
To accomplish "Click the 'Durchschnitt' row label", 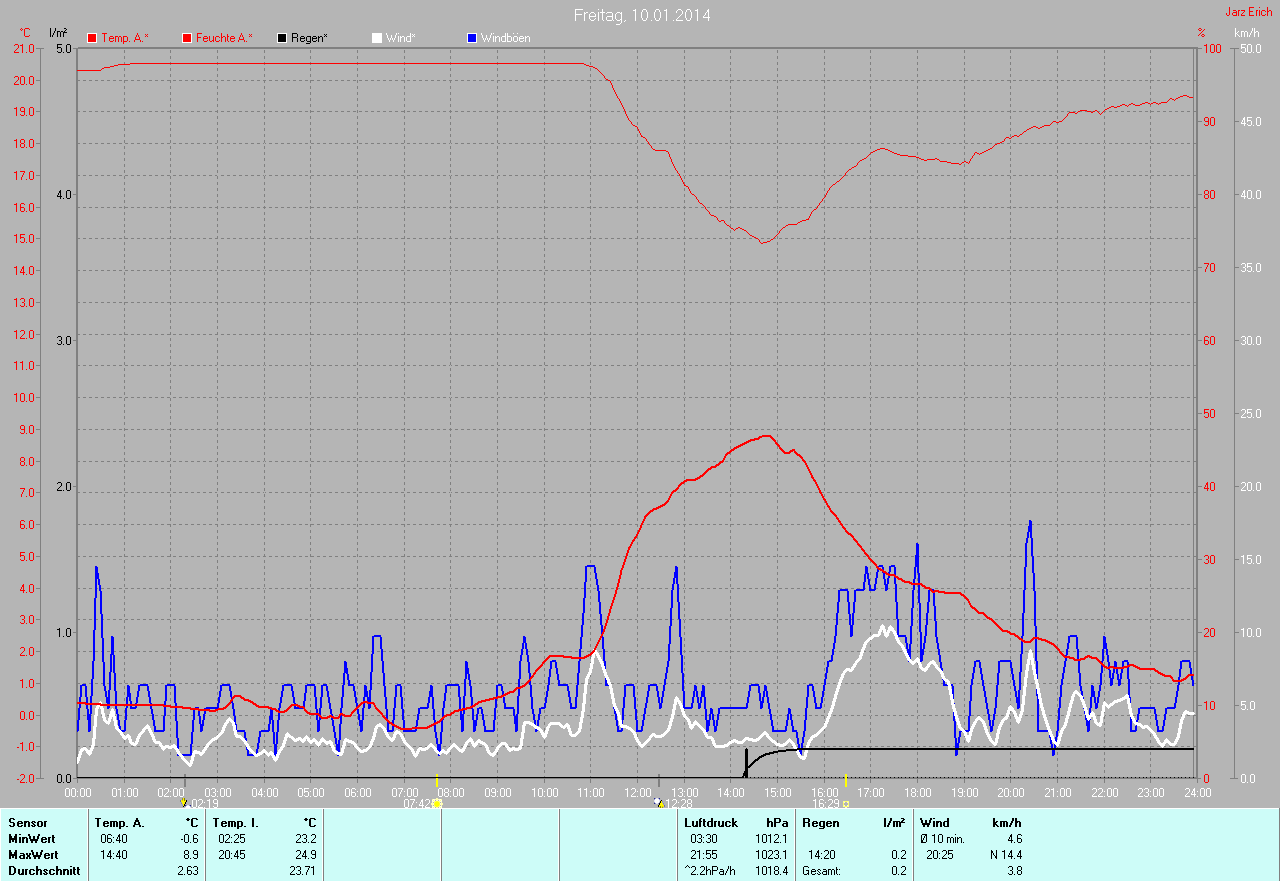I will coord(44,871).
